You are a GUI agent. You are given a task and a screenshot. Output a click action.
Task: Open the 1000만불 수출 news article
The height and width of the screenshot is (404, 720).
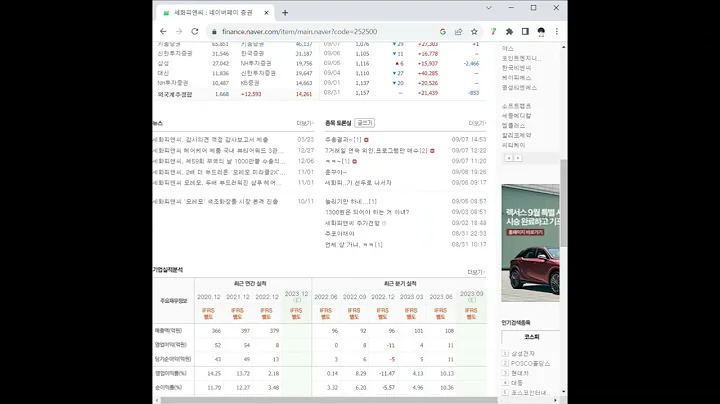point(219,162)
